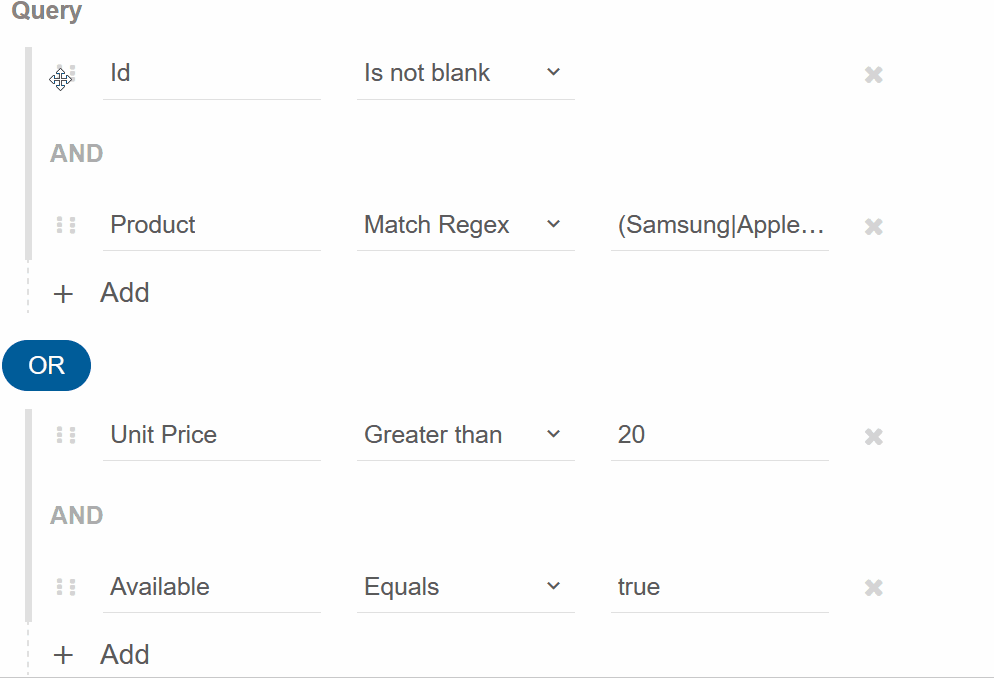Grab the drag handle of Id row
Image resolution: width=994 pixels, height=678 pixels.
(66, 74)
